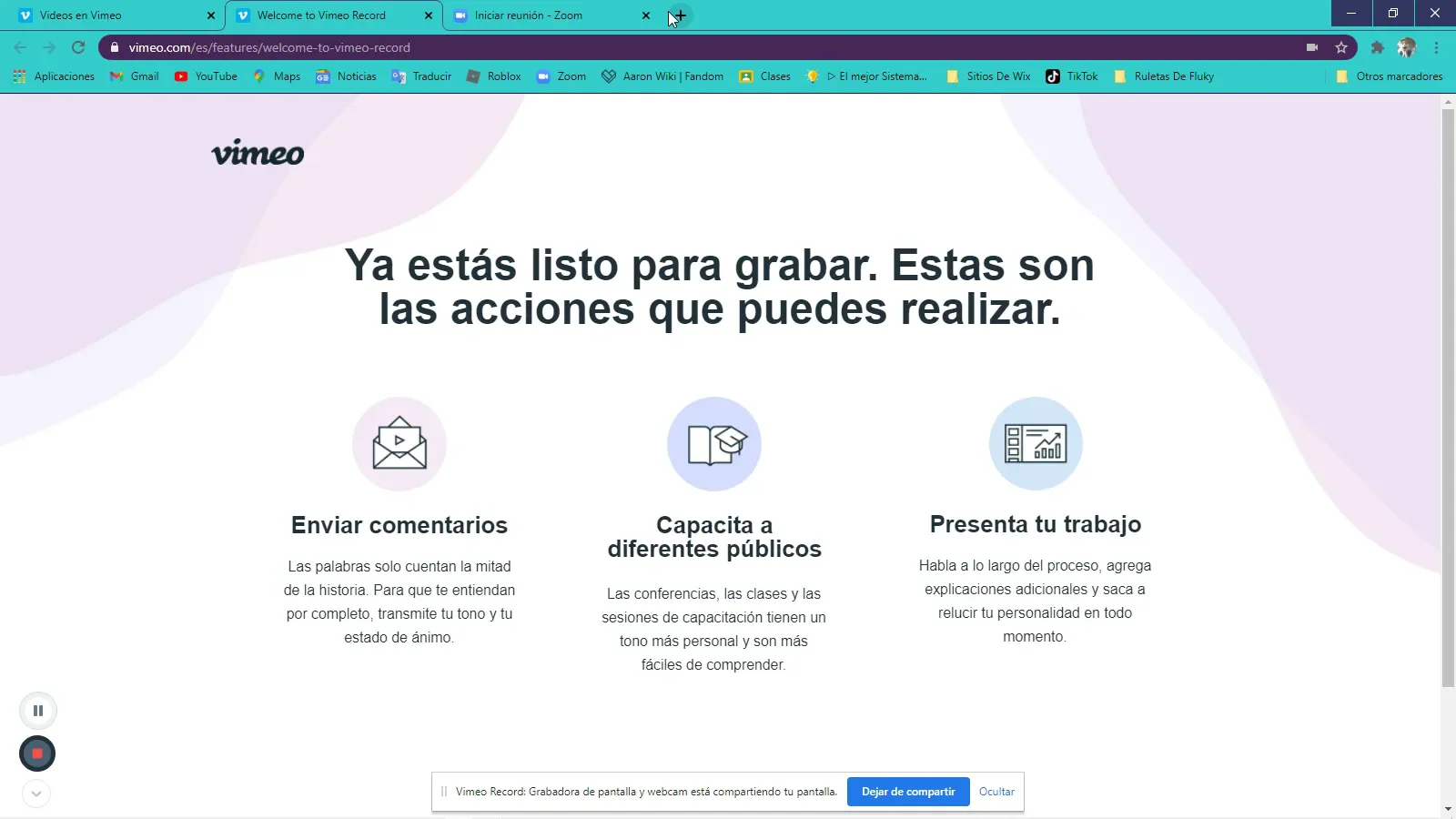Open your Chrome profile avatar
Viewport: 1456px width, 819px height.
point(1408,47)
